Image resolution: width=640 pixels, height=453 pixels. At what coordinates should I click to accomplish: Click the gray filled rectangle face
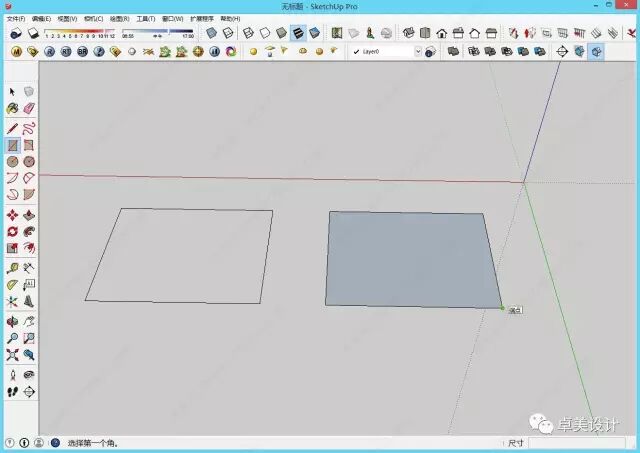click(412, 259)
